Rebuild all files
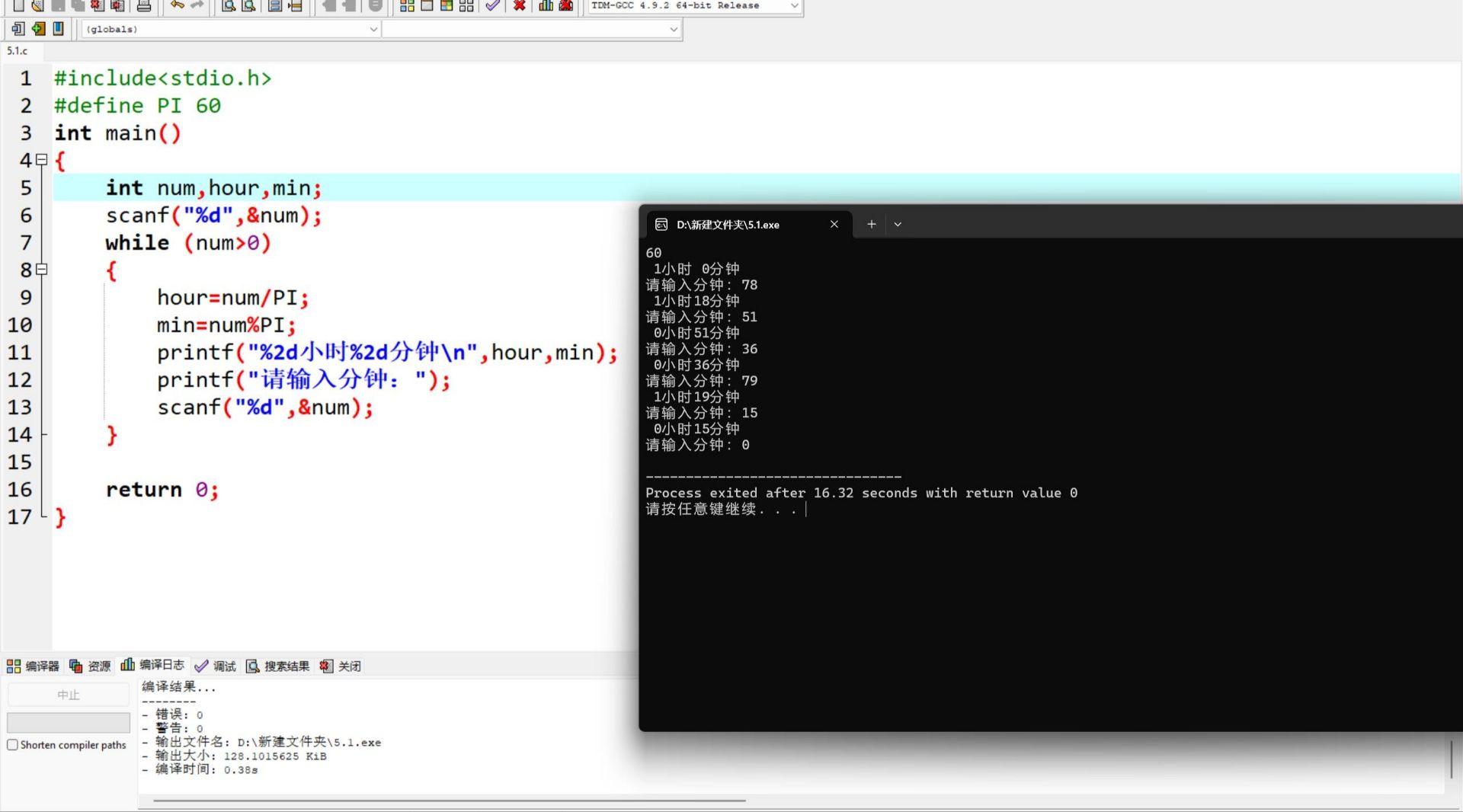 click(x=466, y=5)
